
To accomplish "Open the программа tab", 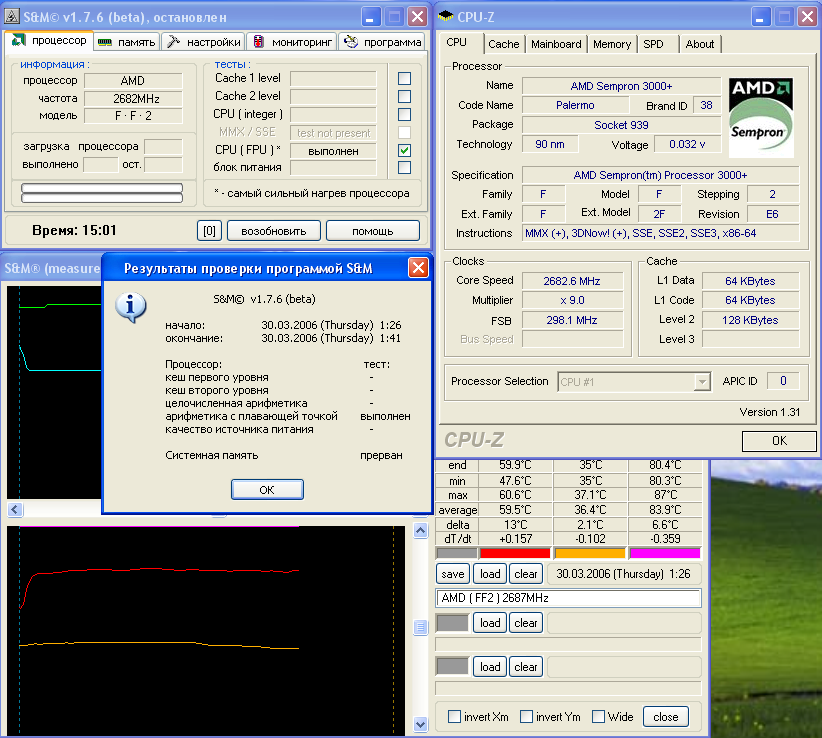I will (x=382, y=42).
